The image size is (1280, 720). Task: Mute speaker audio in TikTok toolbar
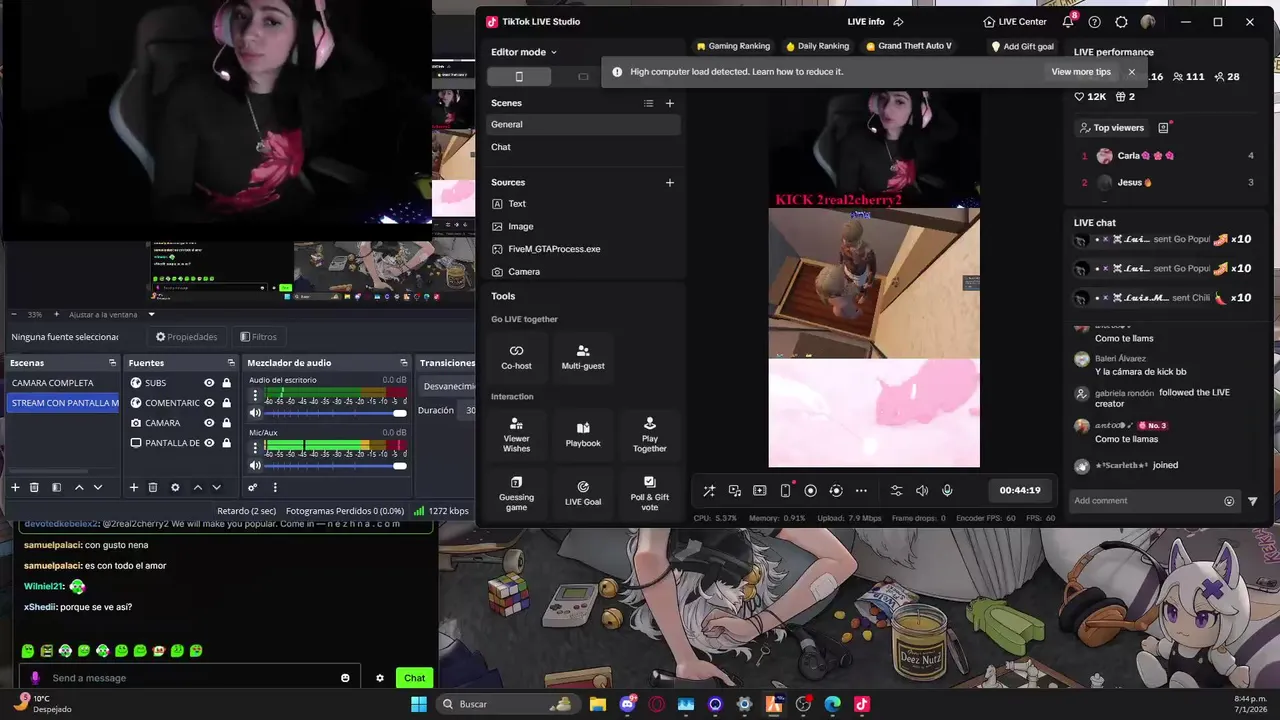(922, 490)
